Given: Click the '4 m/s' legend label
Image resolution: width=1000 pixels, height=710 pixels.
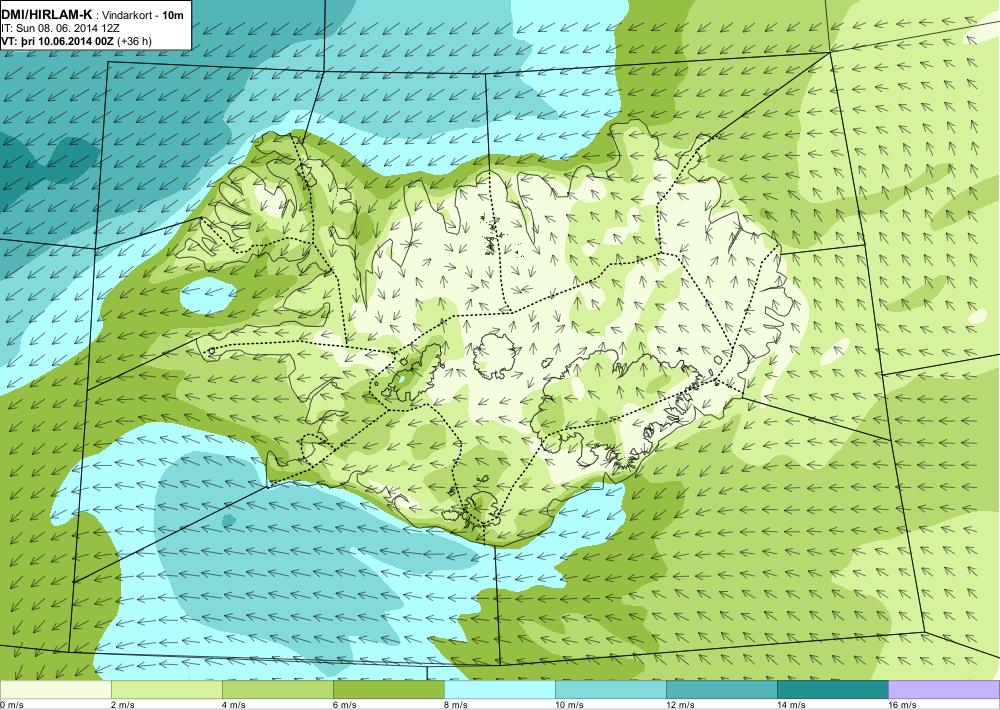Looking at the screenshot, I should coord(233,705).
